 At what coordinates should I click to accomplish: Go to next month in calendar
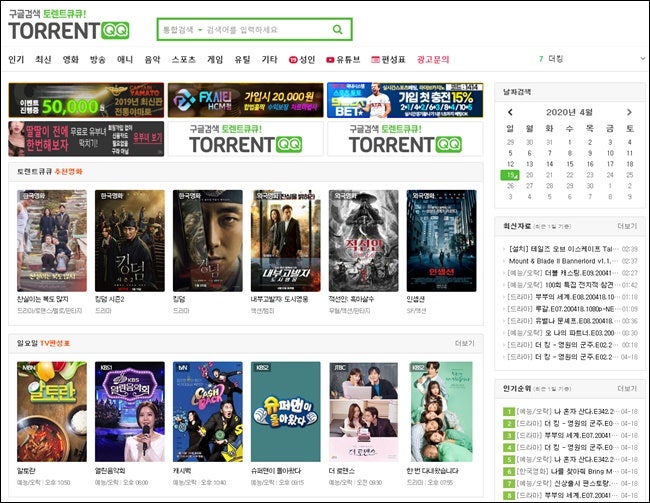(629, 112)
